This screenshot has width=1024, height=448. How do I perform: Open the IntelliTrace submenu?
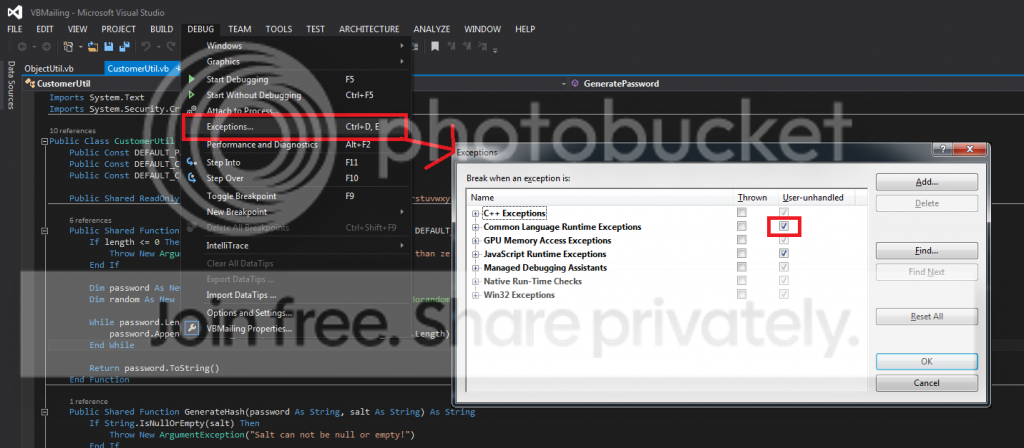coord(296,246)
